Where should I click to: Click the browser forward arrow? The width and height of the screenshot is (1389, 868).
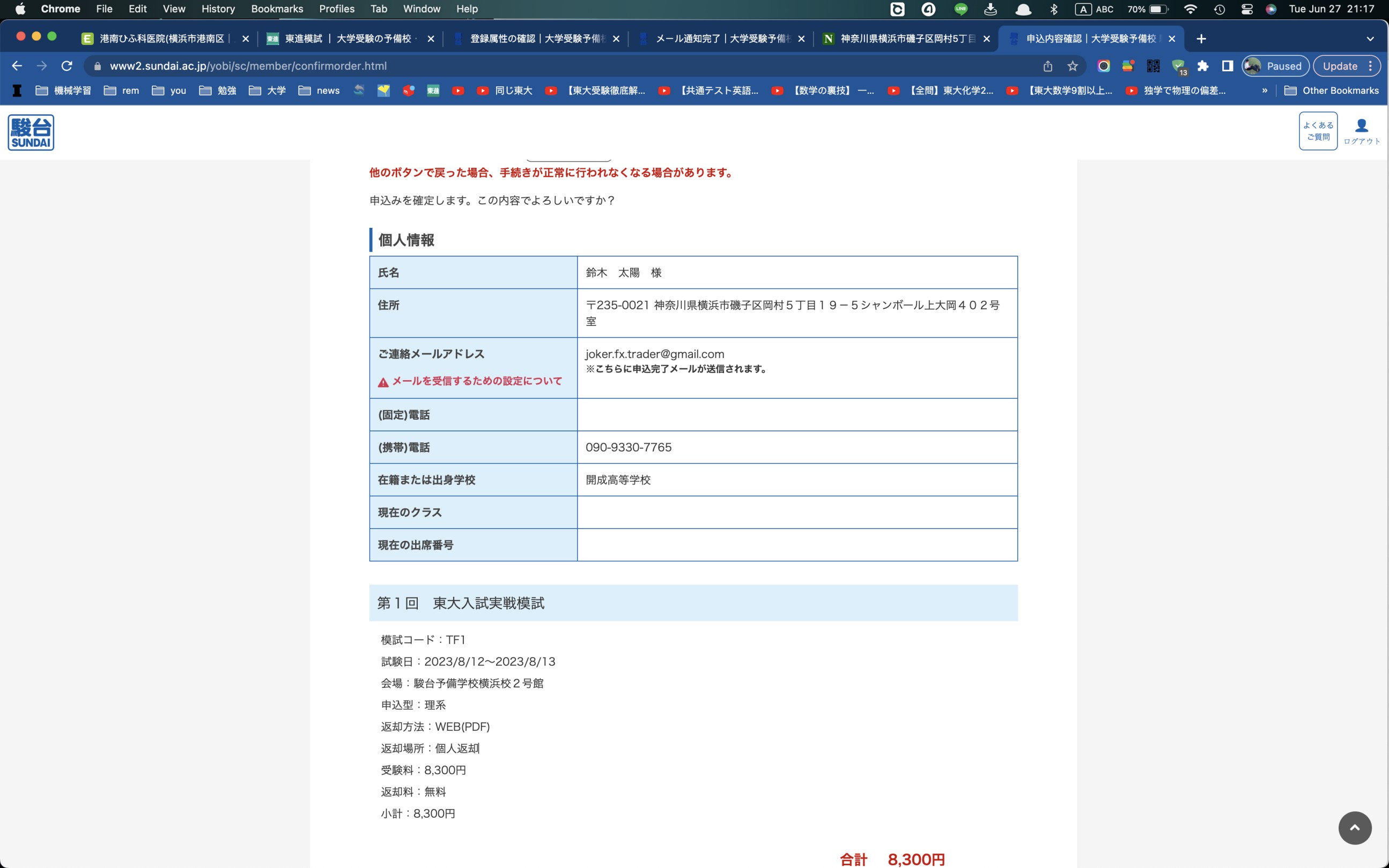(x=42, y=66)
